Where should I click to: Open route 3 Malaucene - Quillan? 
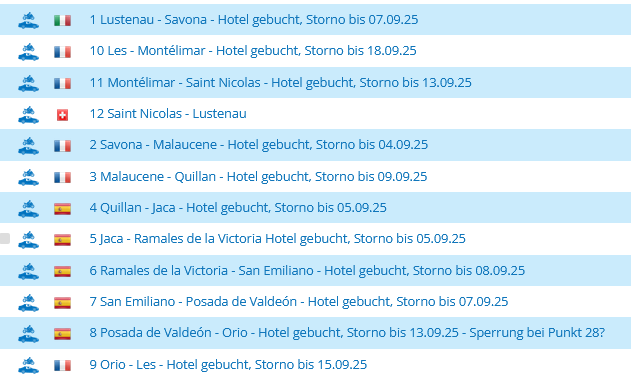point(258,176)
